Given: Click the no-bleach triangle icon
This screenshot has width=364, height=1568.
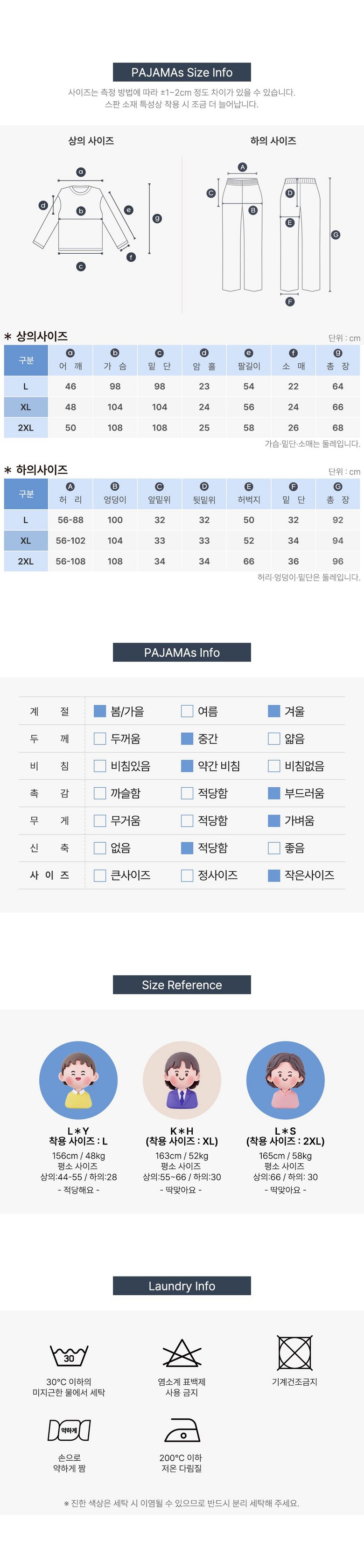Looking at the screenshot, I should 182,1353.
